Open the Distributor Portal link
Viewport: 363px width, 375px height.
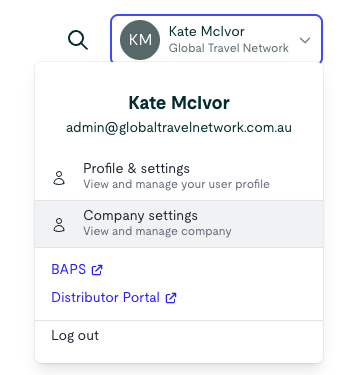pyautogui.click(x=114, y=297)
